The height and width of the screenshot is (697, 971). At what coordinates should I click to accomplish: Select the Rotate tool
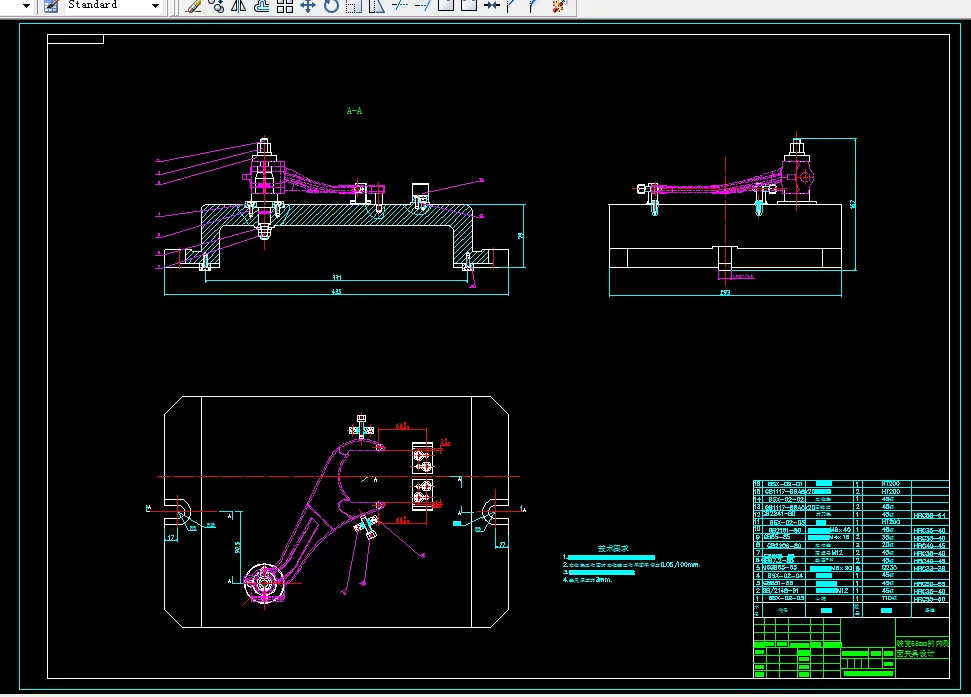click(331, 6)
